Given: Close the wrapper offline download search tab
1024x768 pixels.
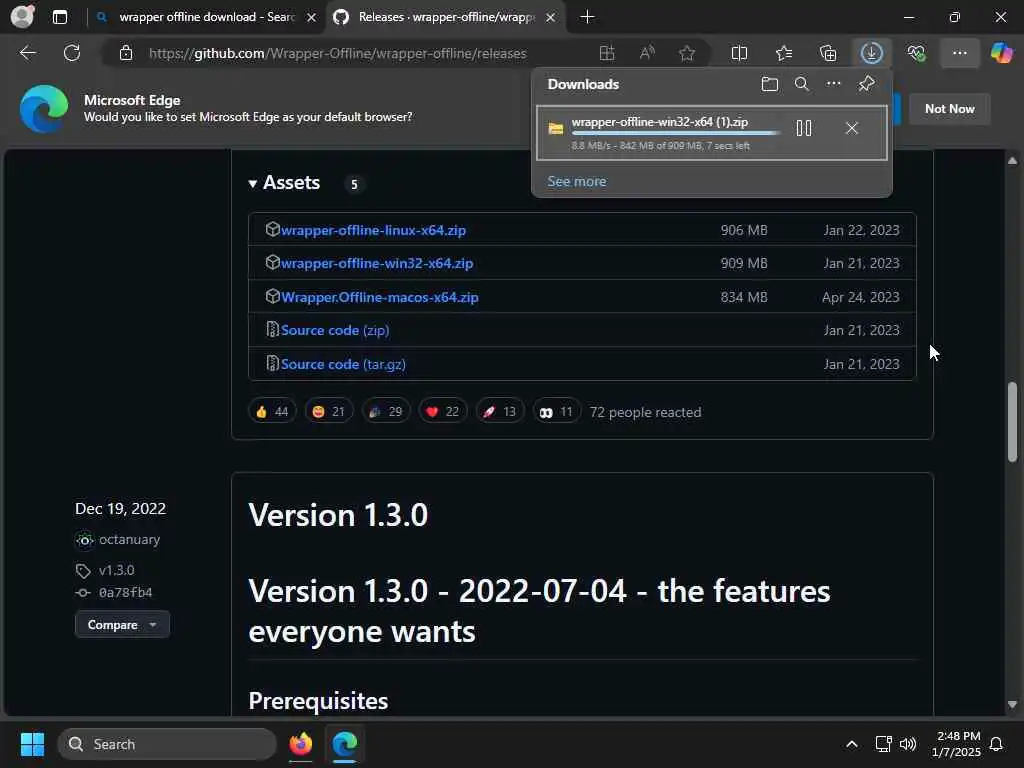Looking at the screenshot, I should point(312,18).
